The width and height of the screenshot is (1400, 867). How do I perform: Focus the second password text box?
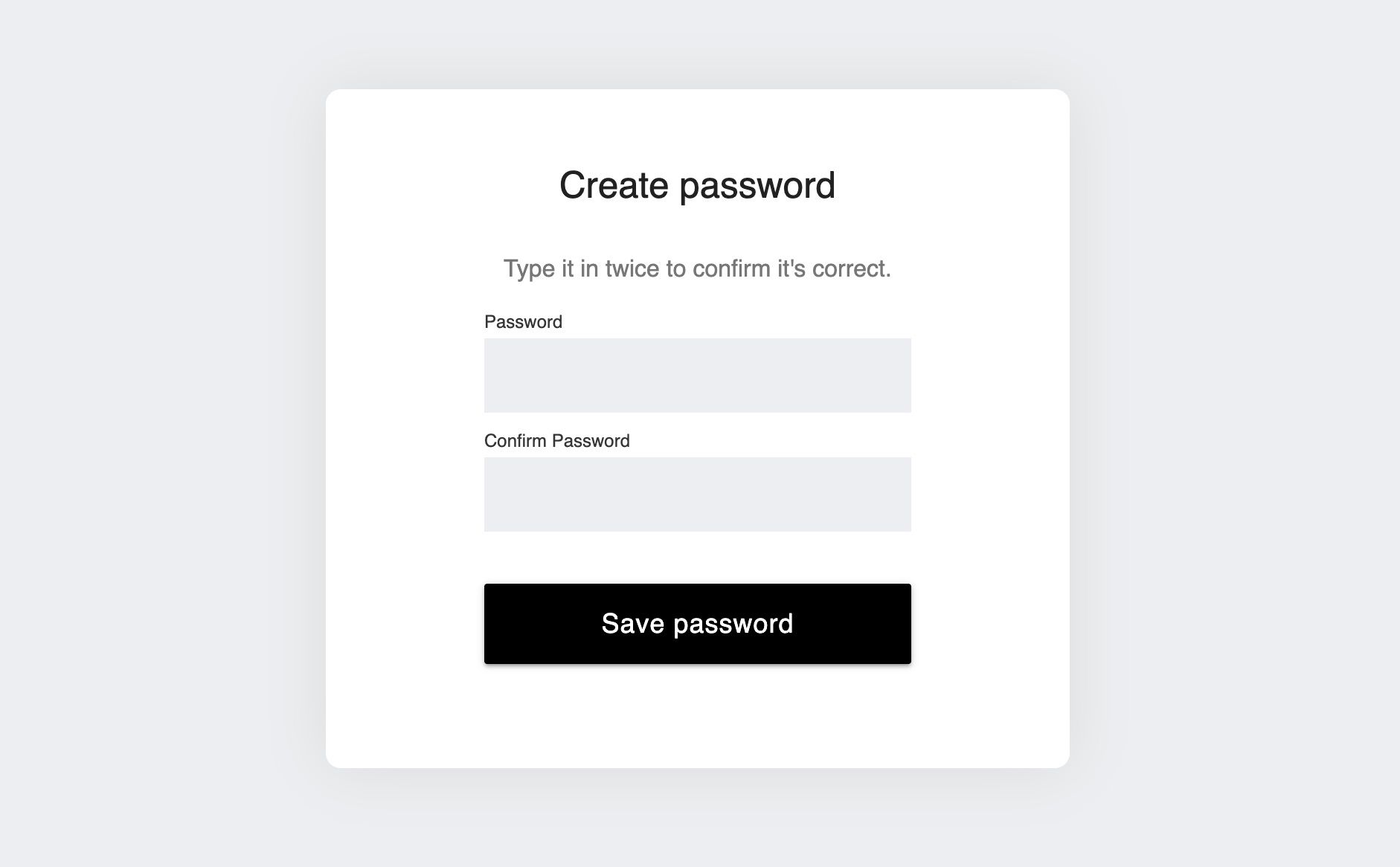pyautogui.click(x=697, y=494)
